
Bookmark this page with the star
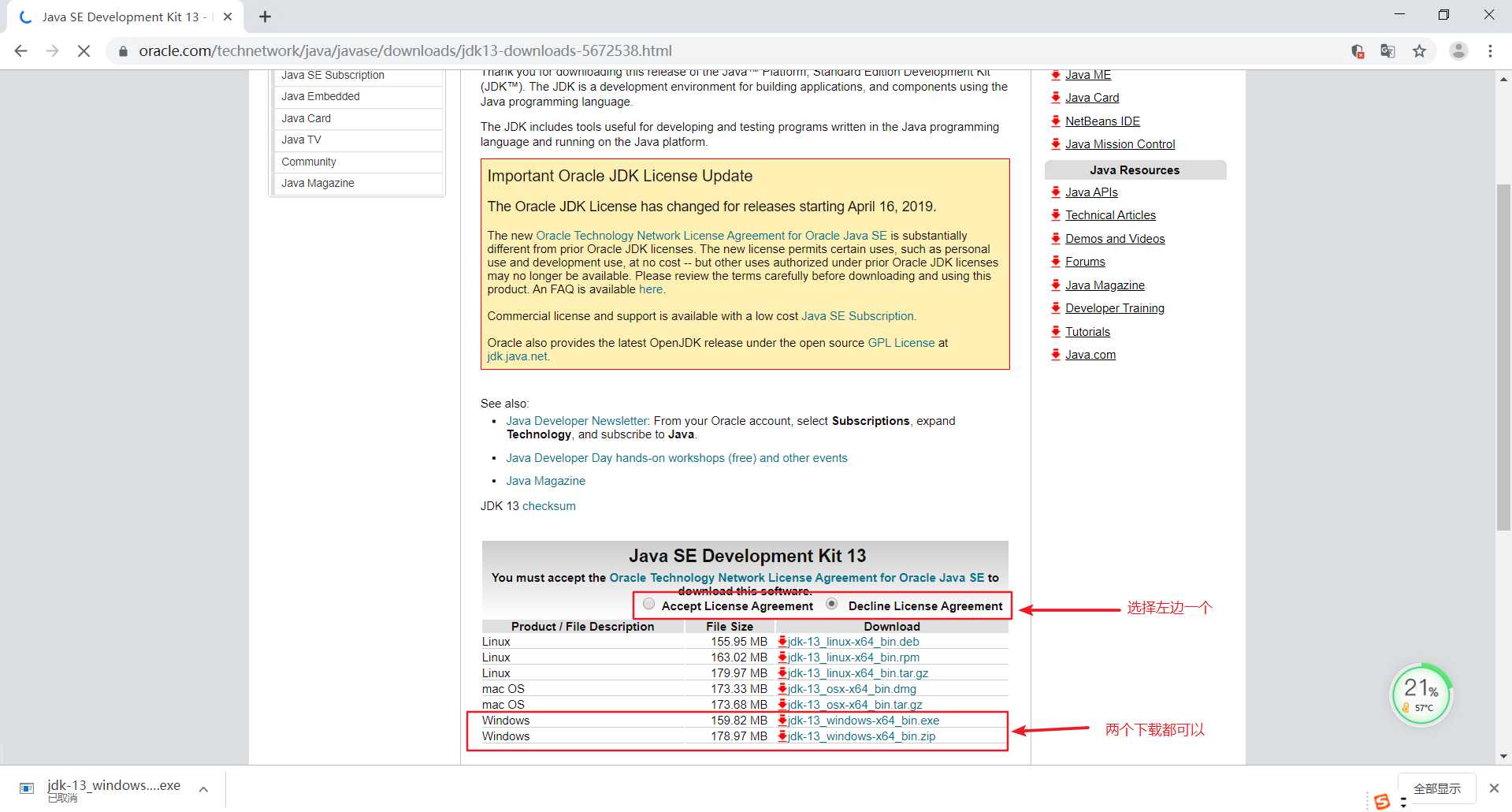tap(1419, 51)
